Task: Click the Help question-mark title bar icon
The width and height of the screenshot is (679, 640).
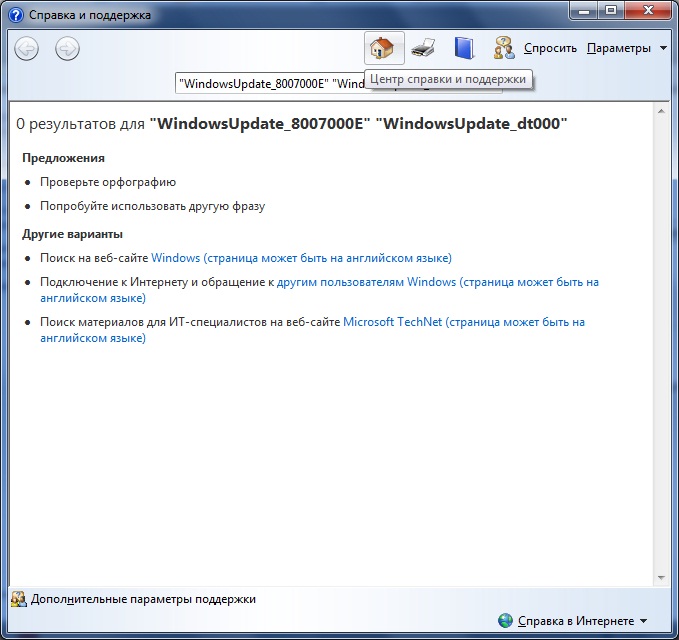Action: [16, 15]
